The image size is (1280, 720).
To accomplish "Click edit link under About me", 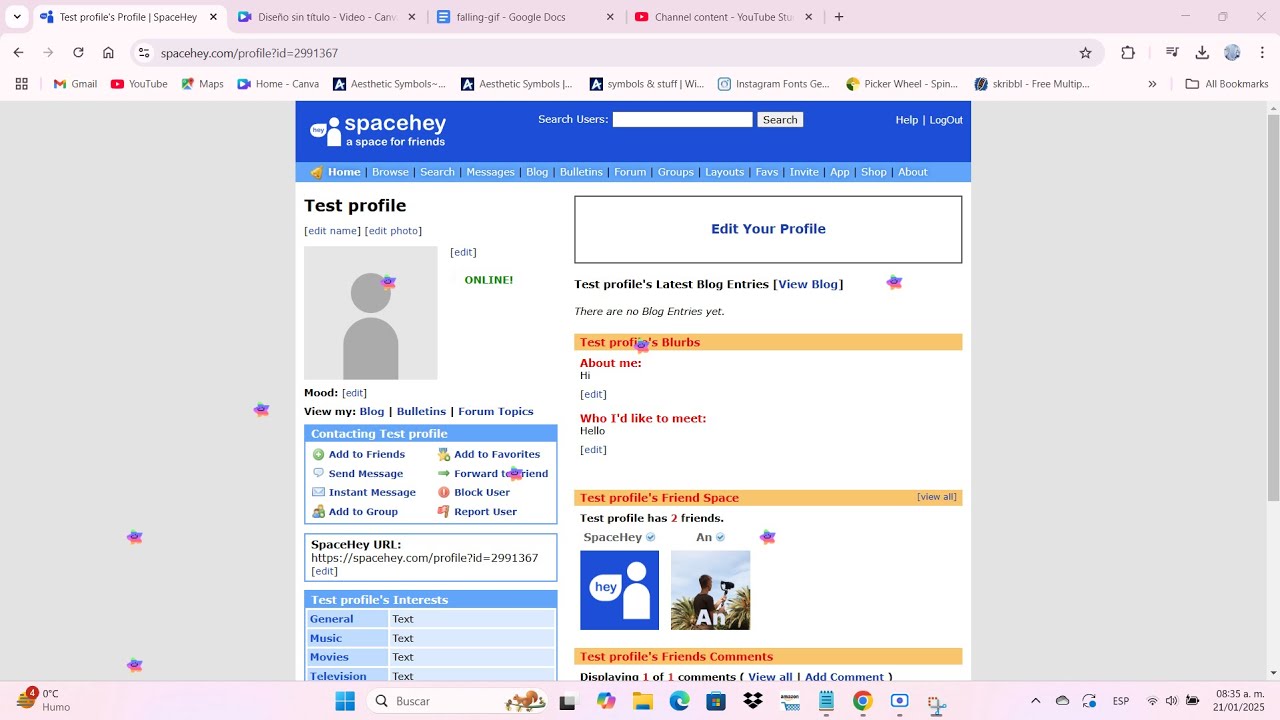I will click(593, 394).
